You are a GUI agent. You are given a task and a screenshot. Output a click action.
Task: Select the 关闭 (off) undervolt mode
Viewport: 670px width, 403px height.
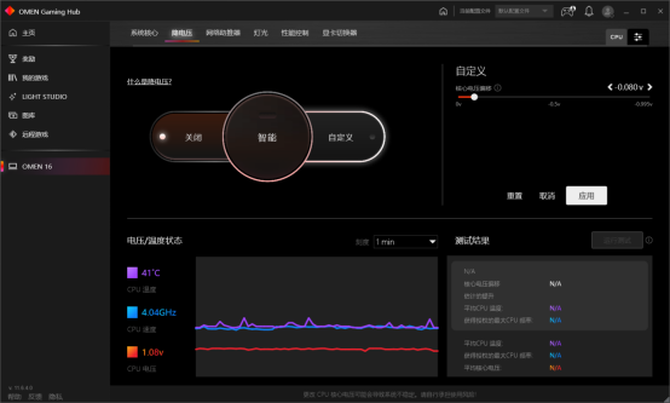point(193,137)
